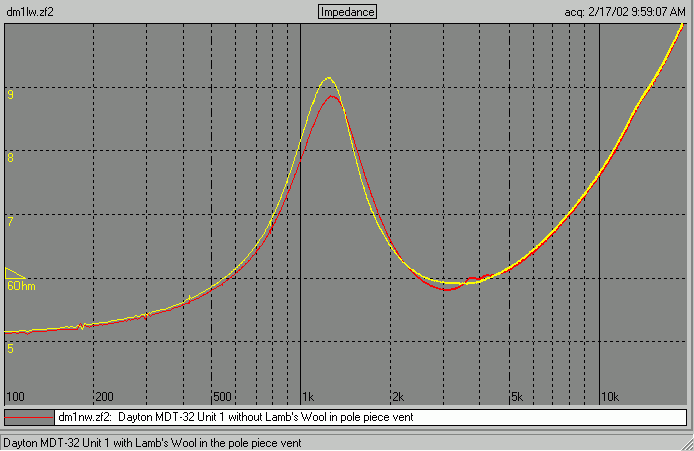Viewport: 694px width, 451px height.
Task: Click the 5 ohm vertical axis label
Action: click(11, 349)
